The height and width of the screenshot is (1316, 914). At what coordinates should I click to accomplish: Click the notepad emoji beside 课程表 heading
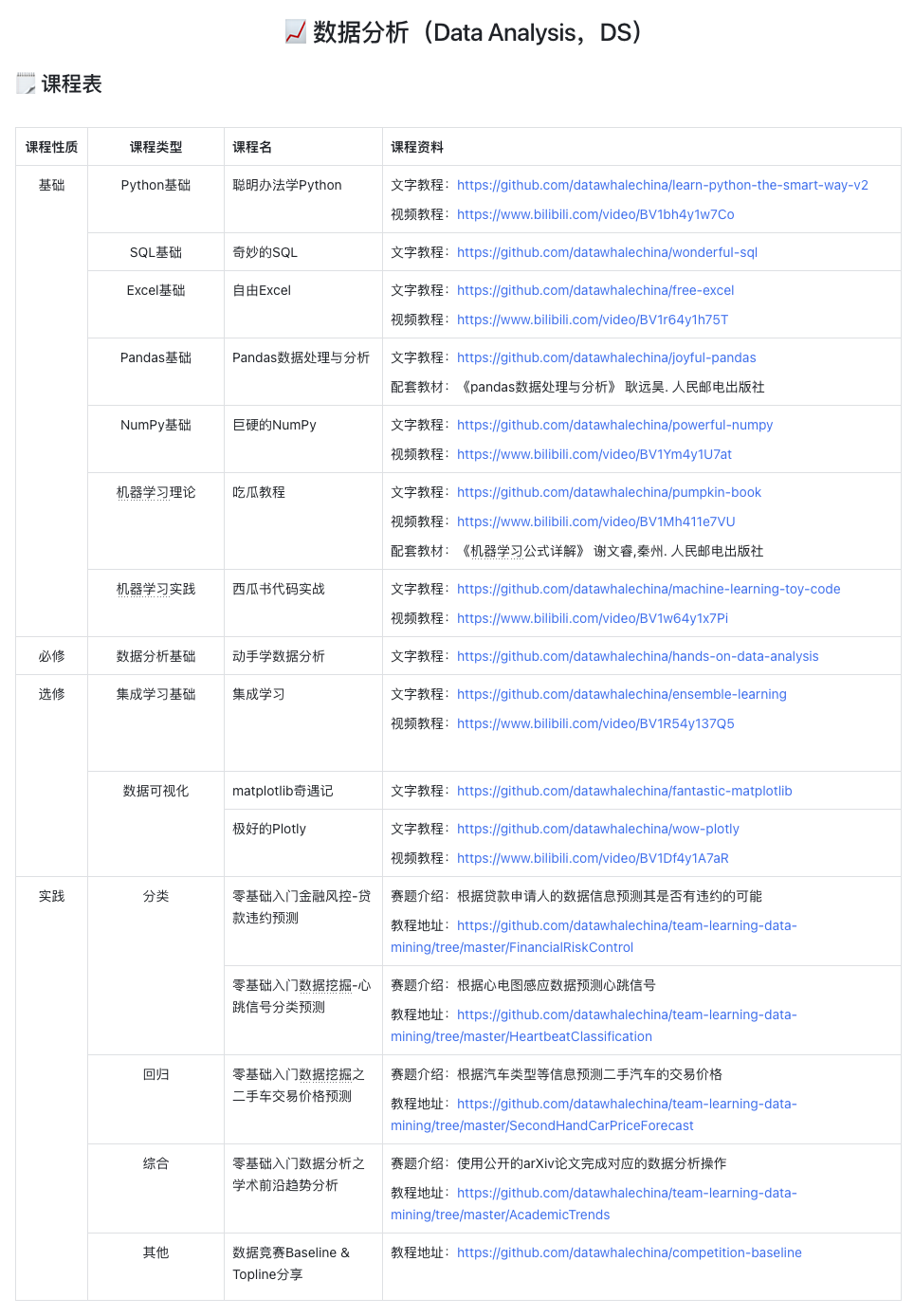pyautogui.click(x=26, y=83)
